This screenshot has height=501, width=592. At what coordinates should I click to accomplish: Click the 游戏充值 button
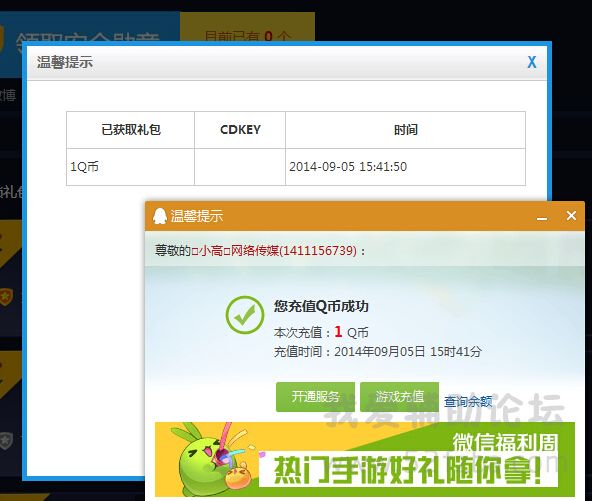399,397
